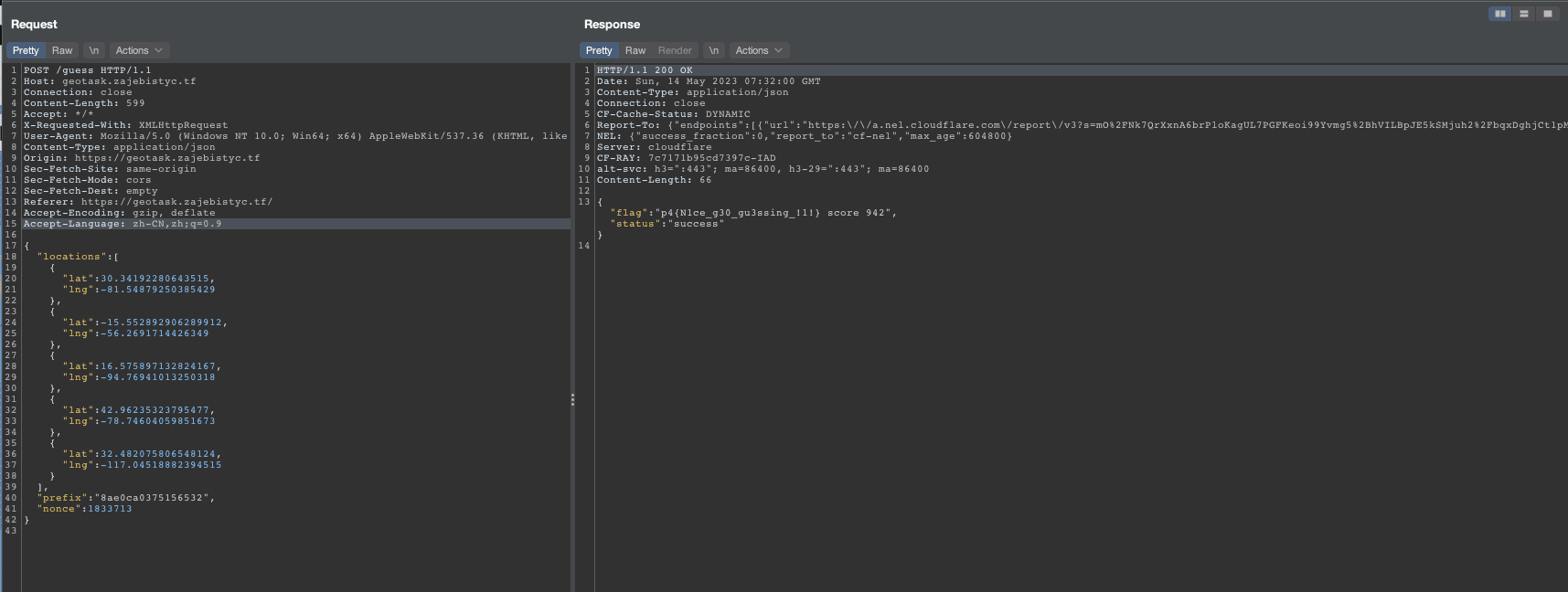1568x592 pixels.
Task: Click the flag value in the response JSON
Action: [x=773, y=213]
